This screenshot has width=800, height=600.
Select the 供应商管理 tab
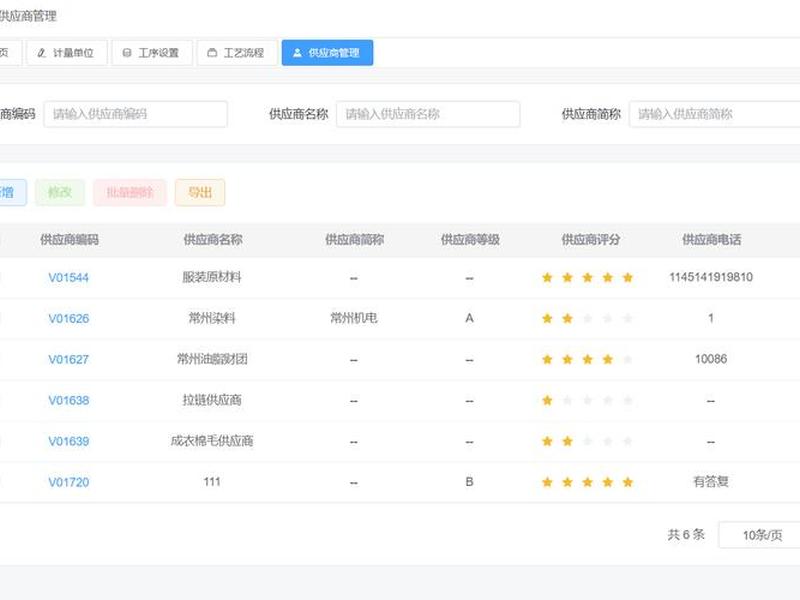point(327,53)
